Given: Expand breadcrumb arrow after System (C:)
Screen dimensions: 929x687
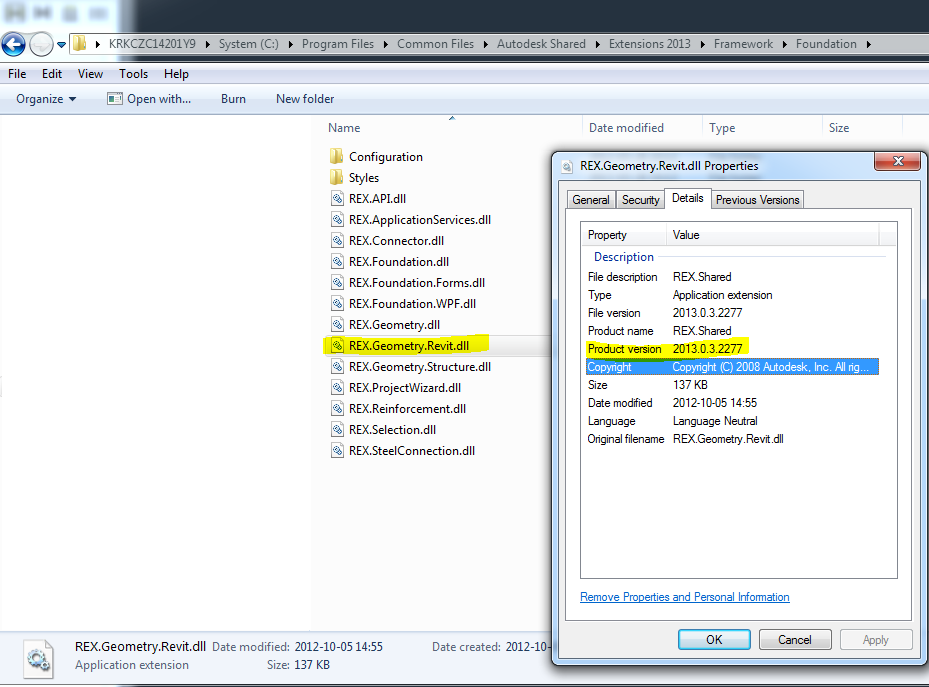Looking at the screenshot, I should 290,44.
